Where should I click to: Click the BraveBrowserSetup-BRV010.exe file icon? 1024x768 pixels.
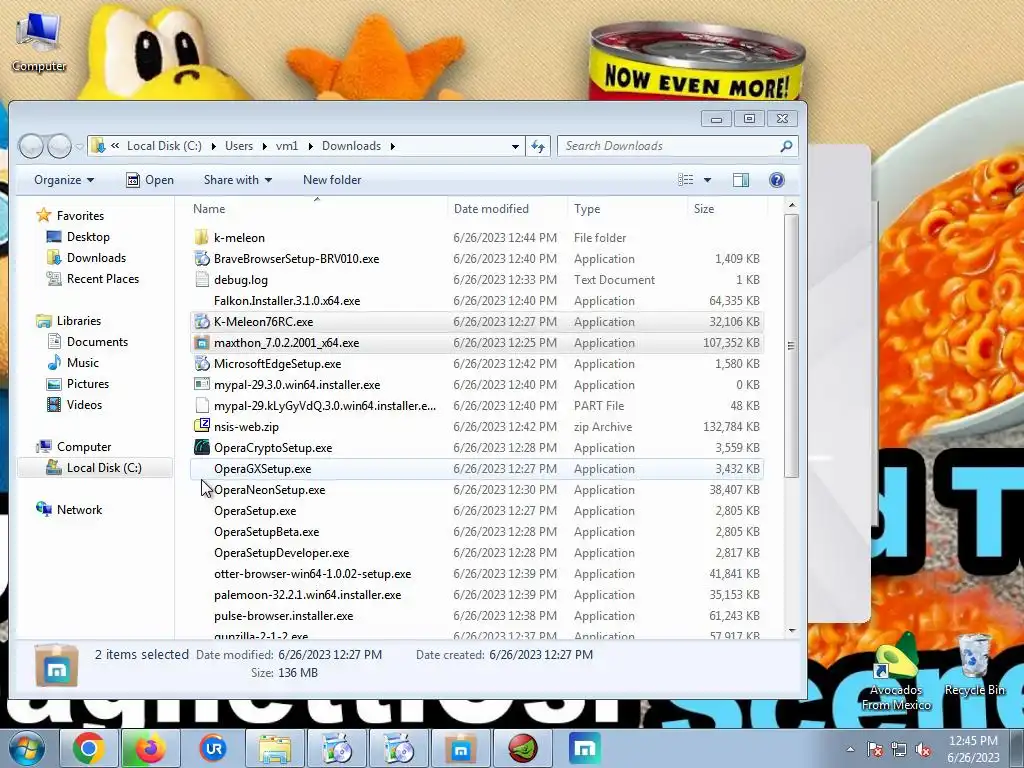coord(202,259)
